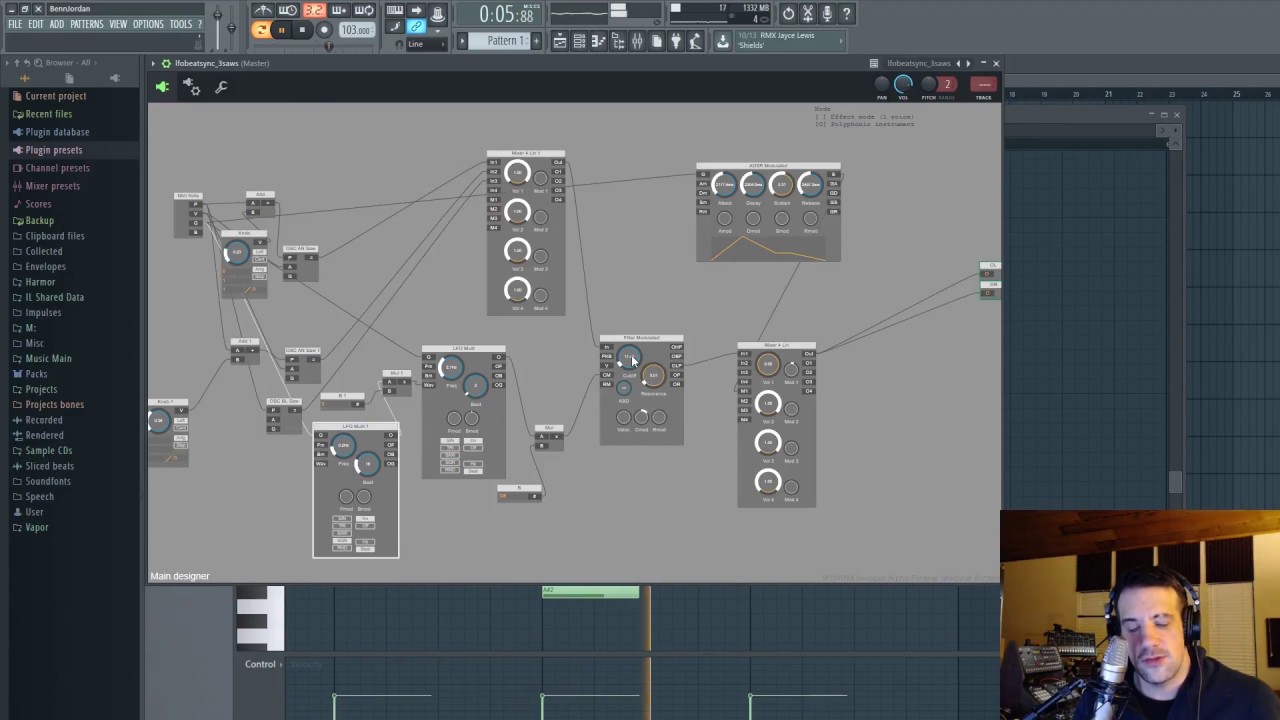Click the typing-keyboard-to-piano icon

coord(394,10)
